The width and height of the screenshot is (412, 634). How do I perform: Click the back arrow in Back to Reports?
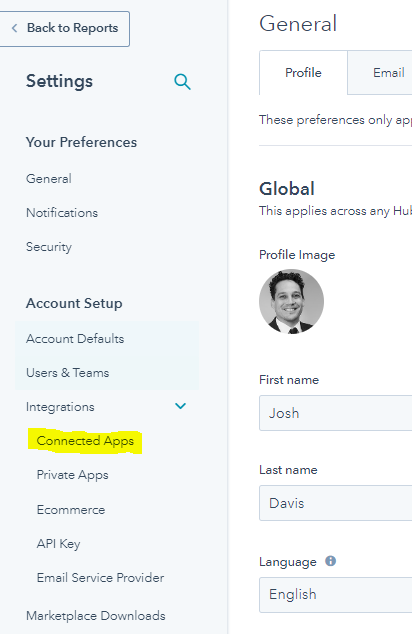pyautogui.click(x=15, y=28)
